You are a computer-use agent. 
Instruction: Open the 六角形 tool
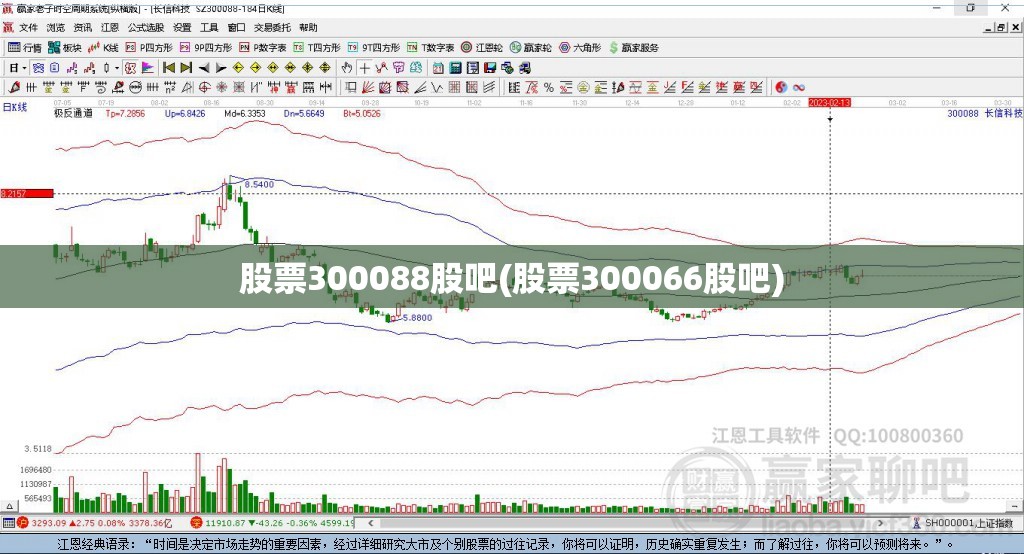coord(580,47)
